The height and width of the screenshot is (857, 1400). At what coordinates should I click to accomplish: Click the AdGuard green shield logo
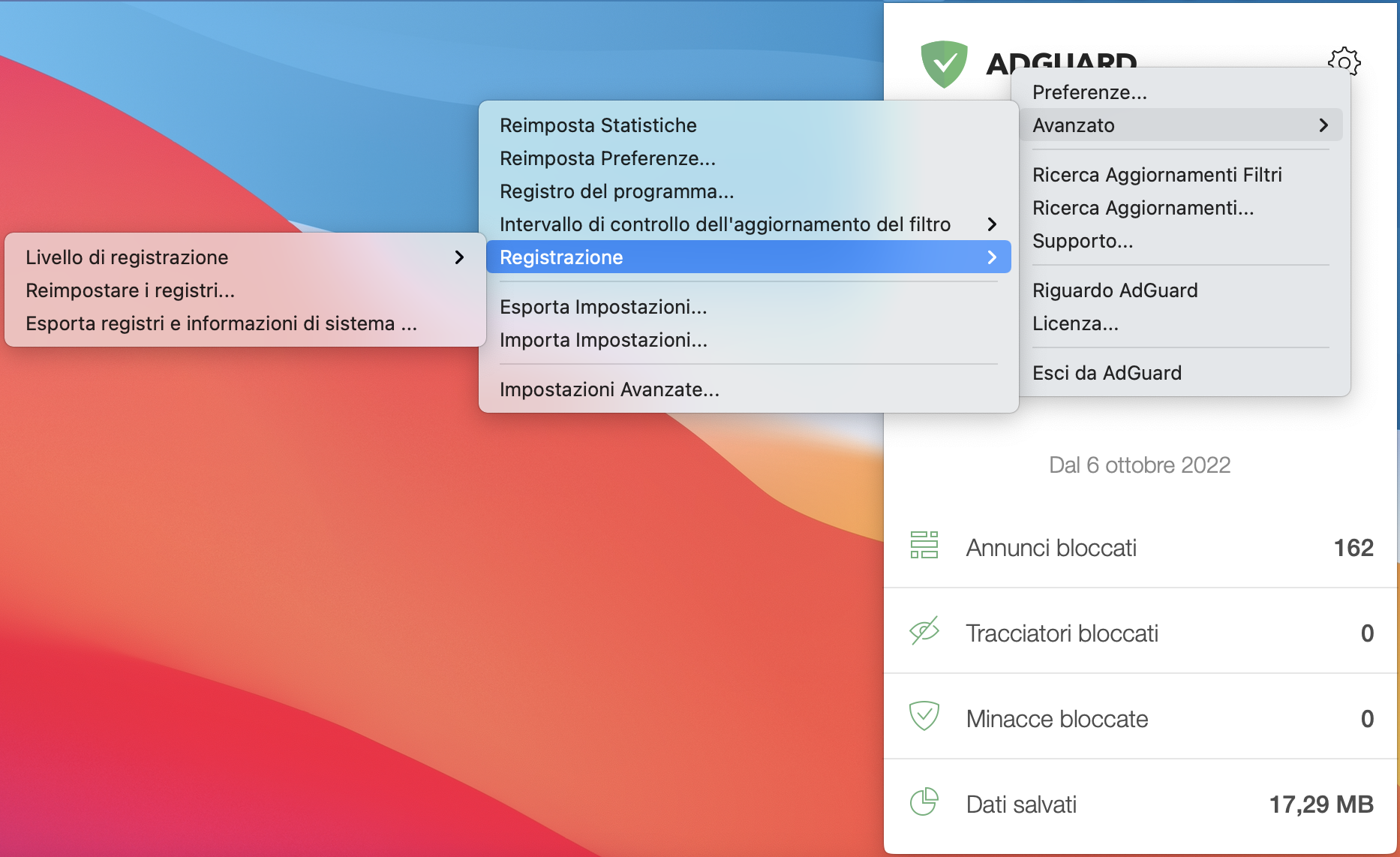tap(944, 65)
